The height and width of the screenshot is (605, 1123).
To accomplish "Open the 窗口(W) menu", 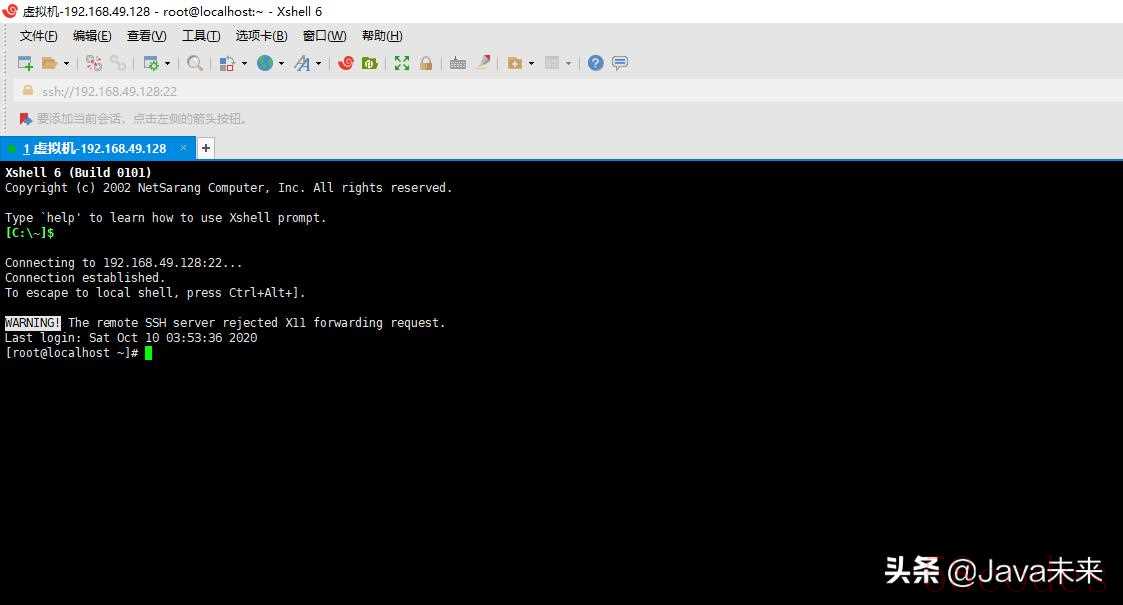I will click(324, 36).
